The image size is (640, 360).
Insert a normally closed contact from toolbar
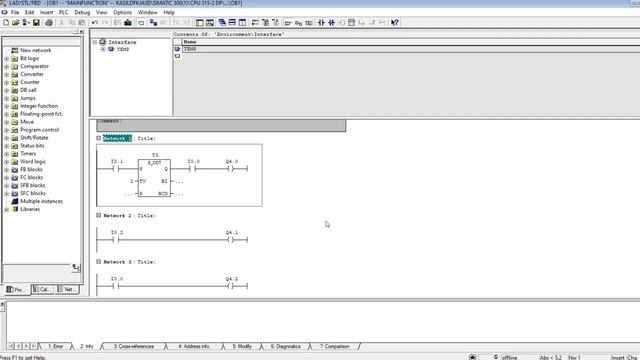[331, 22]
